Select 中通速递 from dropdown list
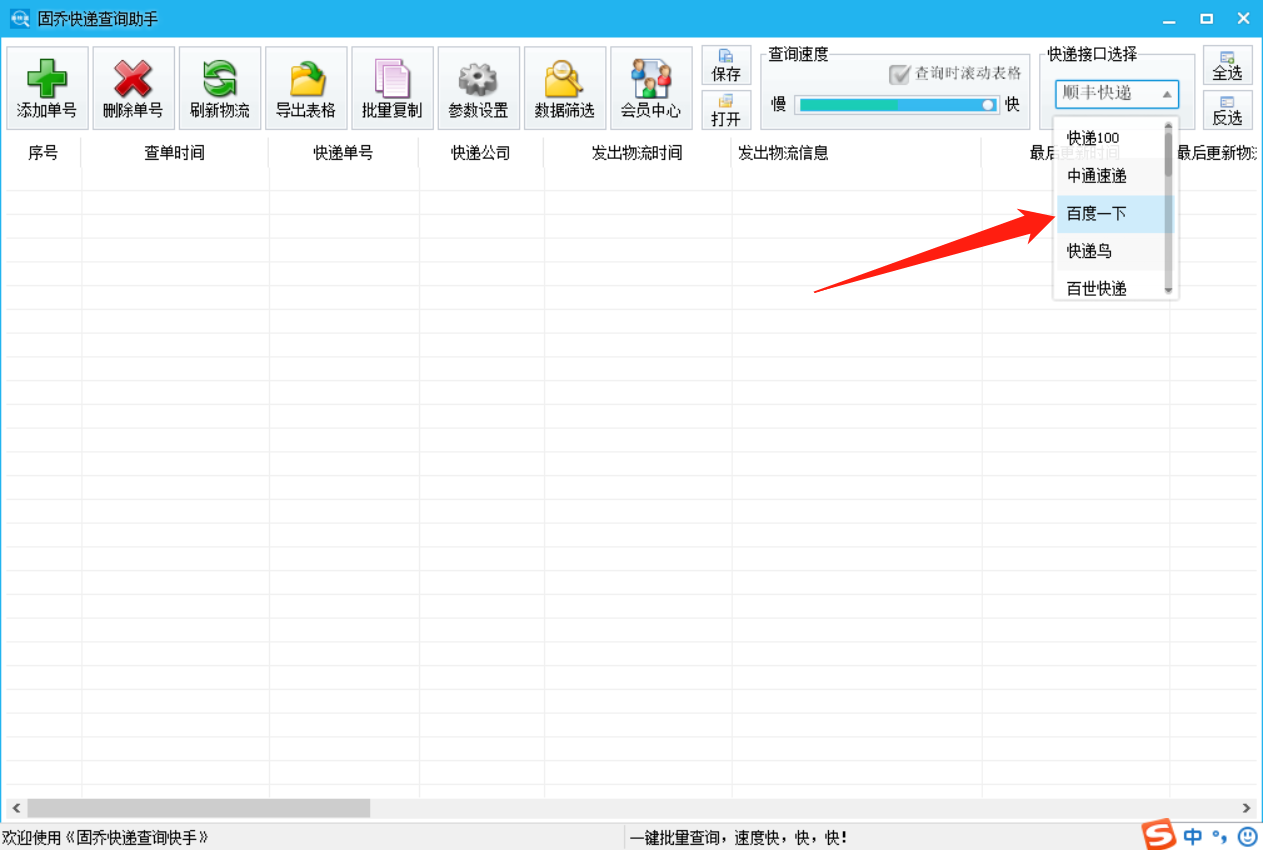 [x=1109, y=176]
